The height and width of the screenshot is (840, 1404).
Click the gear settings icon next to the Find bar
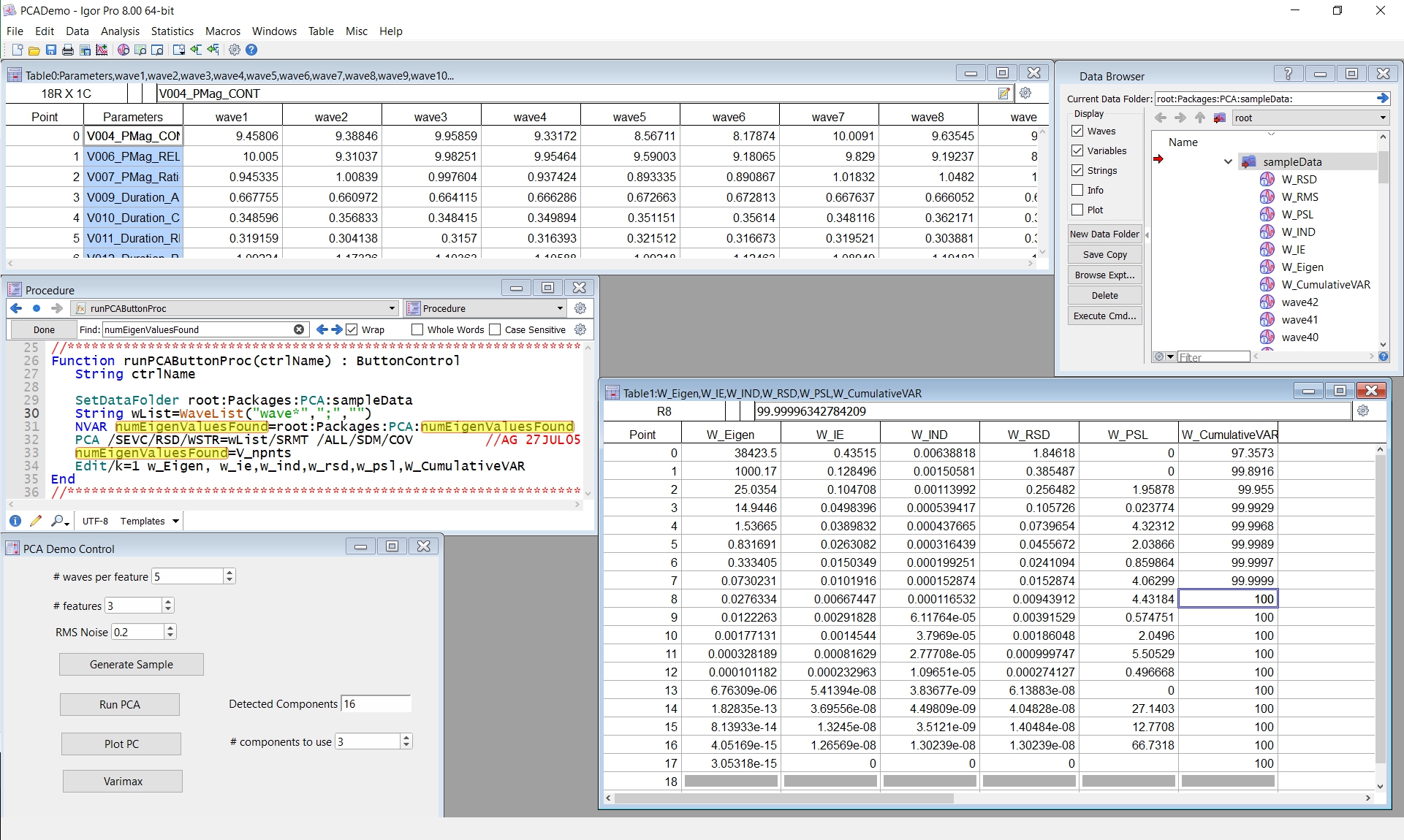(x=580, y=329)
